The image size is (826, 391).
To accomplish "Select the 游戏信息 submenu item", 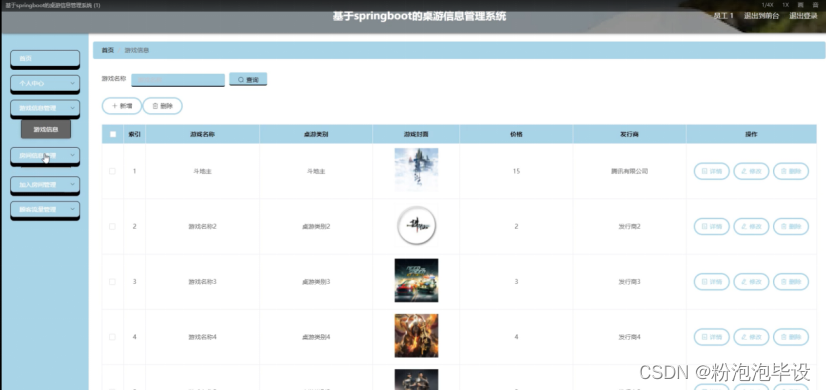I will (x=46, y=129).
